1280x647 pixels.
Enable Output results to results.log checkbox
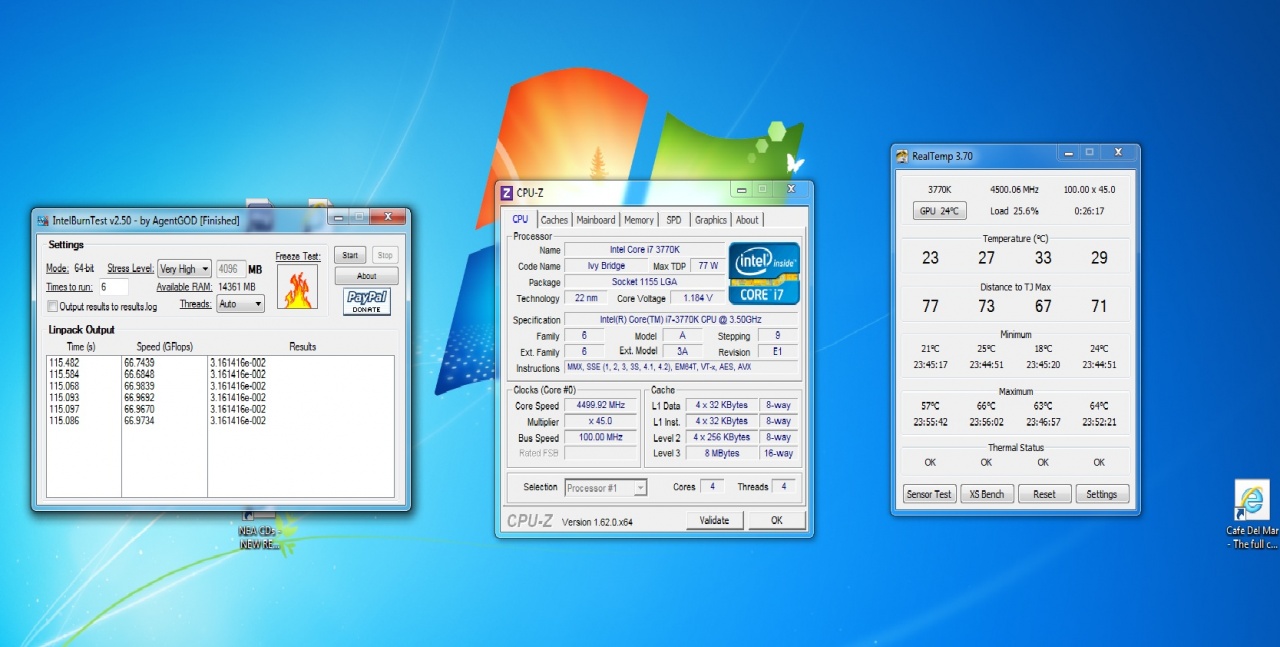pyautogui.click(x=53, y=307)
